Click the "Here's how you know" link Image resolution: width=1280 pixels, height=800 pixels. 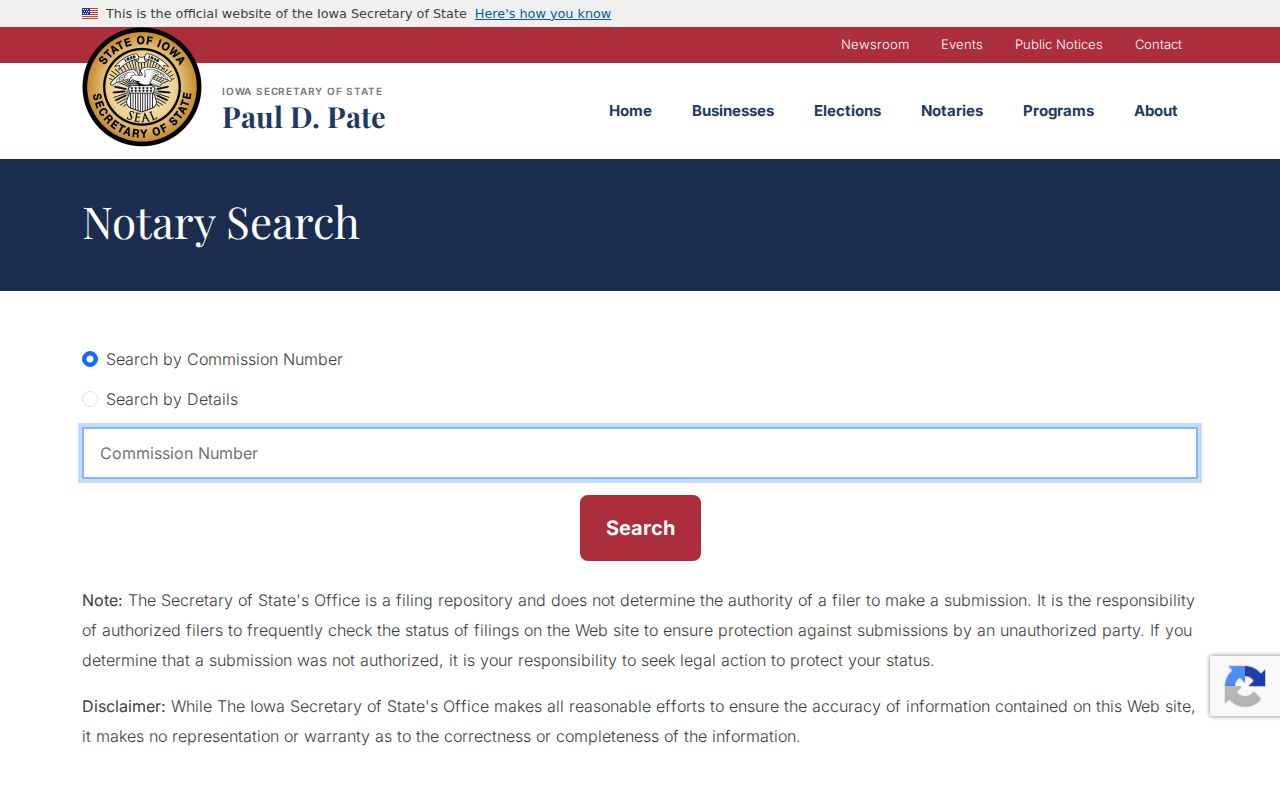coord(543,14)
